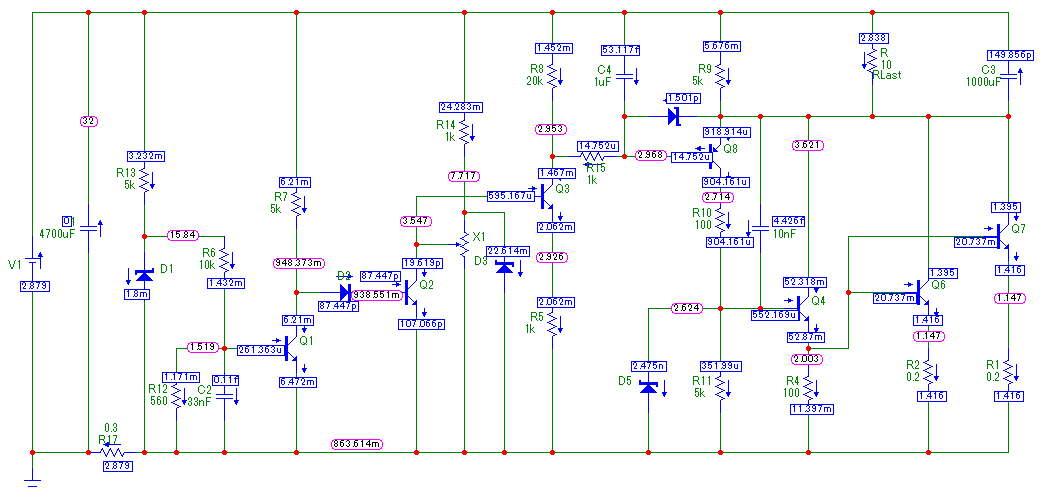
Task: Click the 22.614m current label
Action: (x=508, y=251)
